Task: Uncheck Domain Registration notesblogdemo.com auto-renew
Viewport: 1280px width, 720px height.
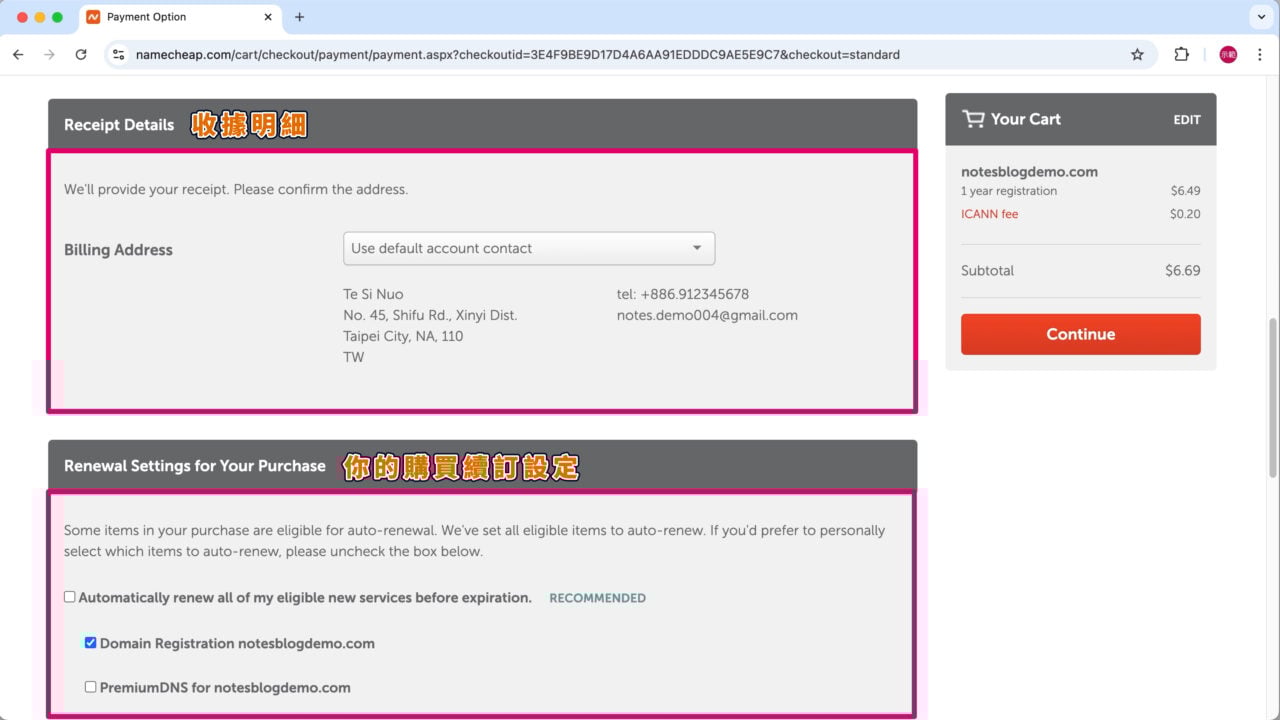Action: pyautogui.click(x=91, y=643)
